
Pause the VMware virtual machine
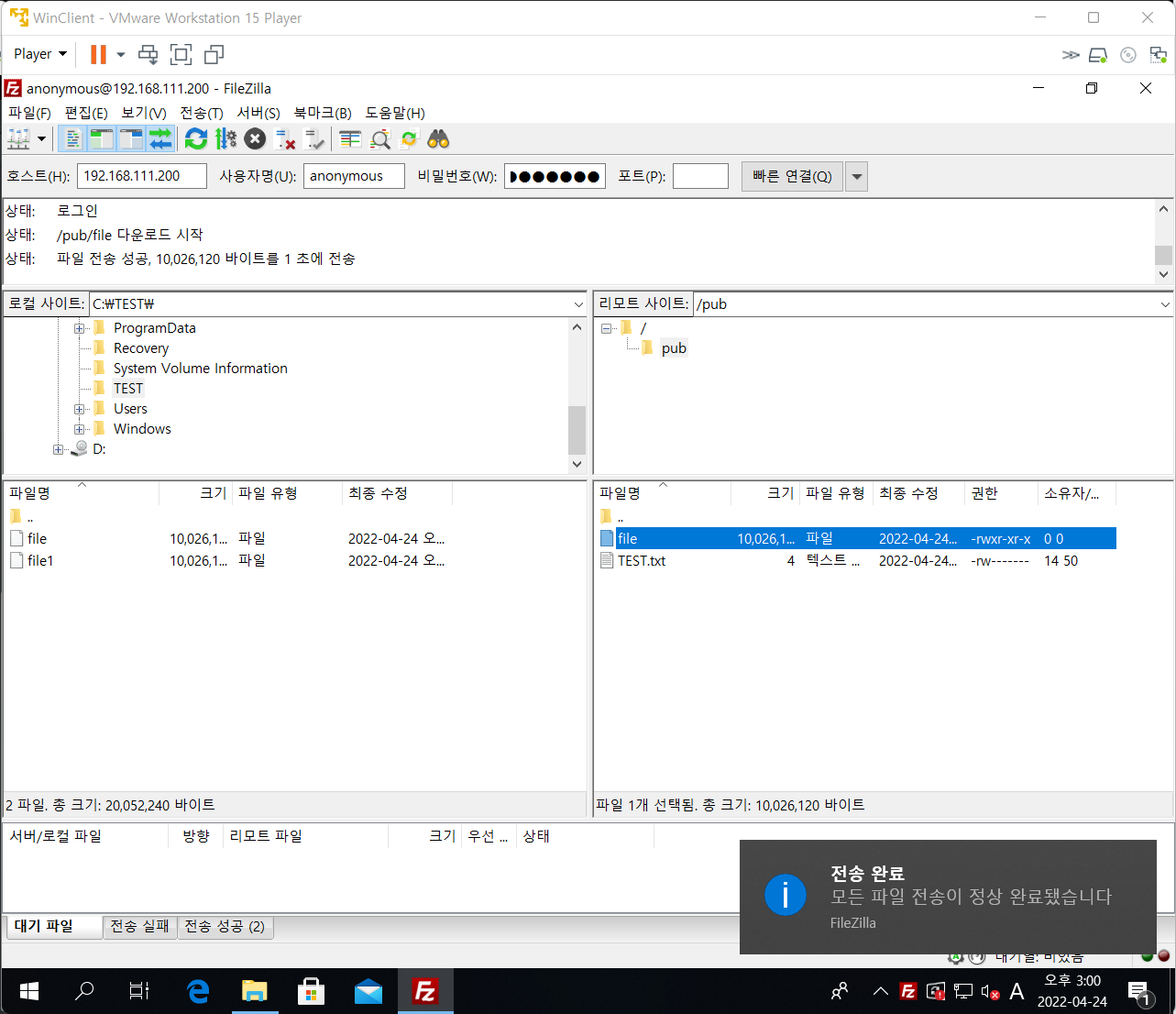pos(98,54)
